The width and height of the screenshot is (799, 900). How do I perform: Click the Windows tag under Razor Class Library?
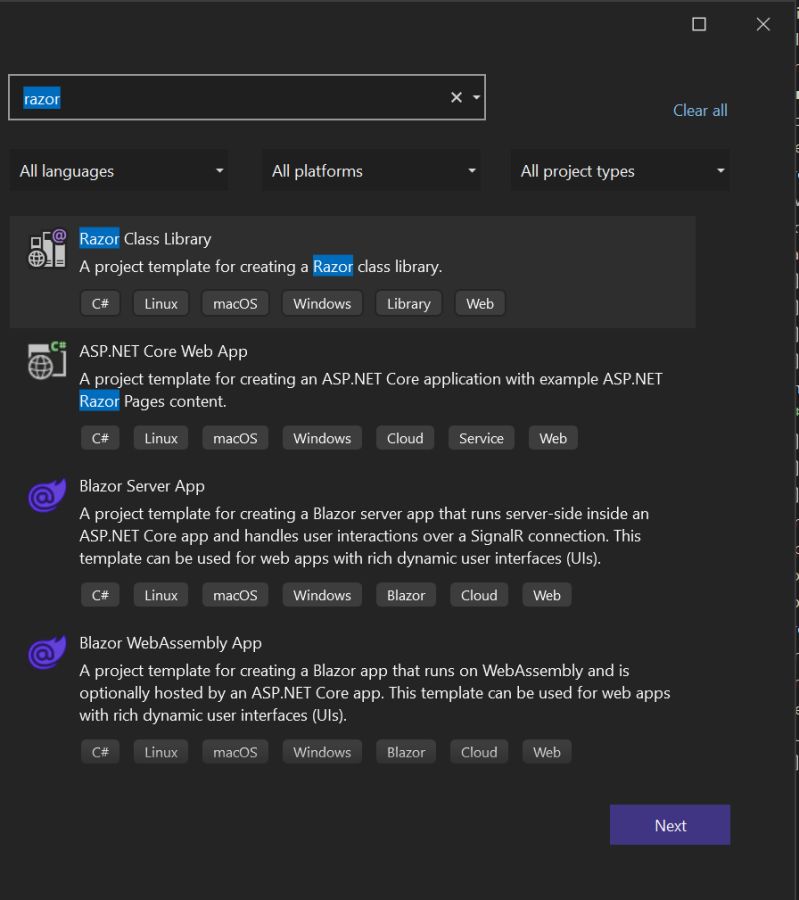322,304
